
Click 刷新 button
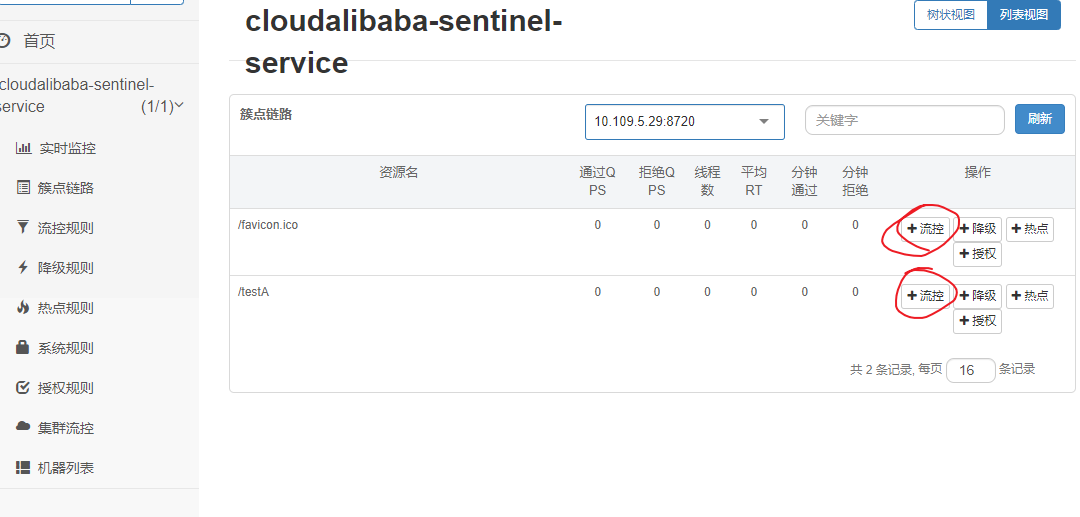pos(1039,119)
